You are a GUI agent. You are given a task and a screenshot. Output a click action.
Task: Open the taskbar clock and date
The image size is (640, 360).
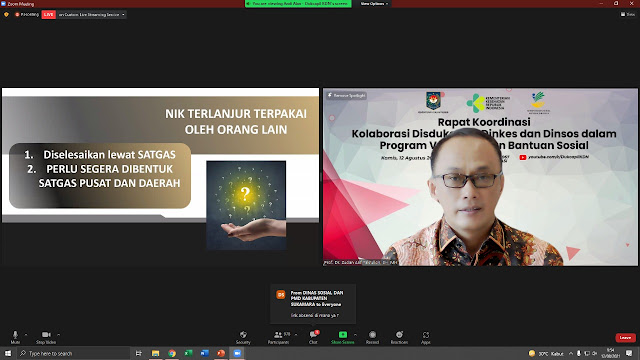[x=611, y=353]
